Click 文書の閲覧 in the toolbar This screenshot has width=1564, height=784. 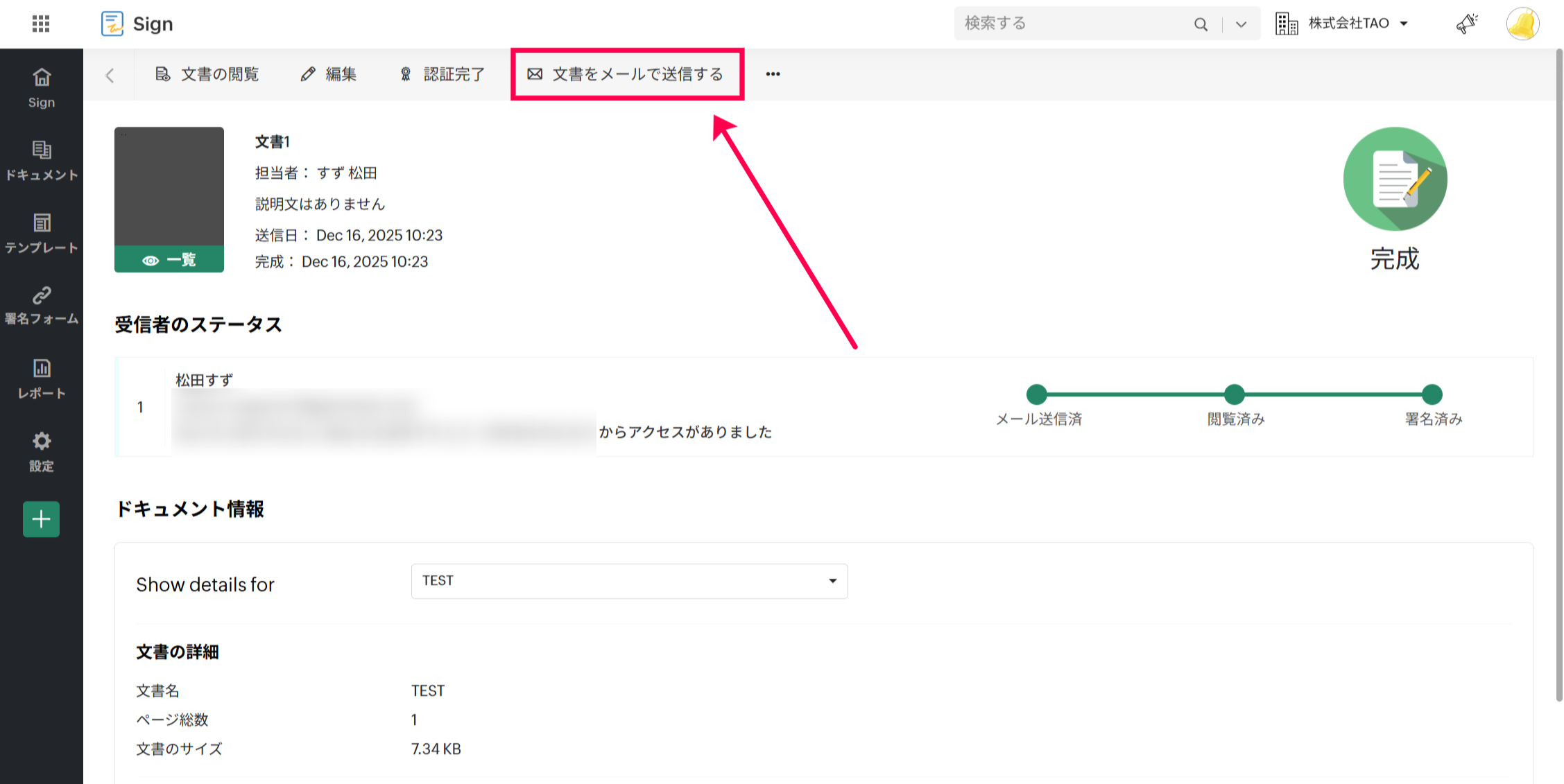point(207,74)
